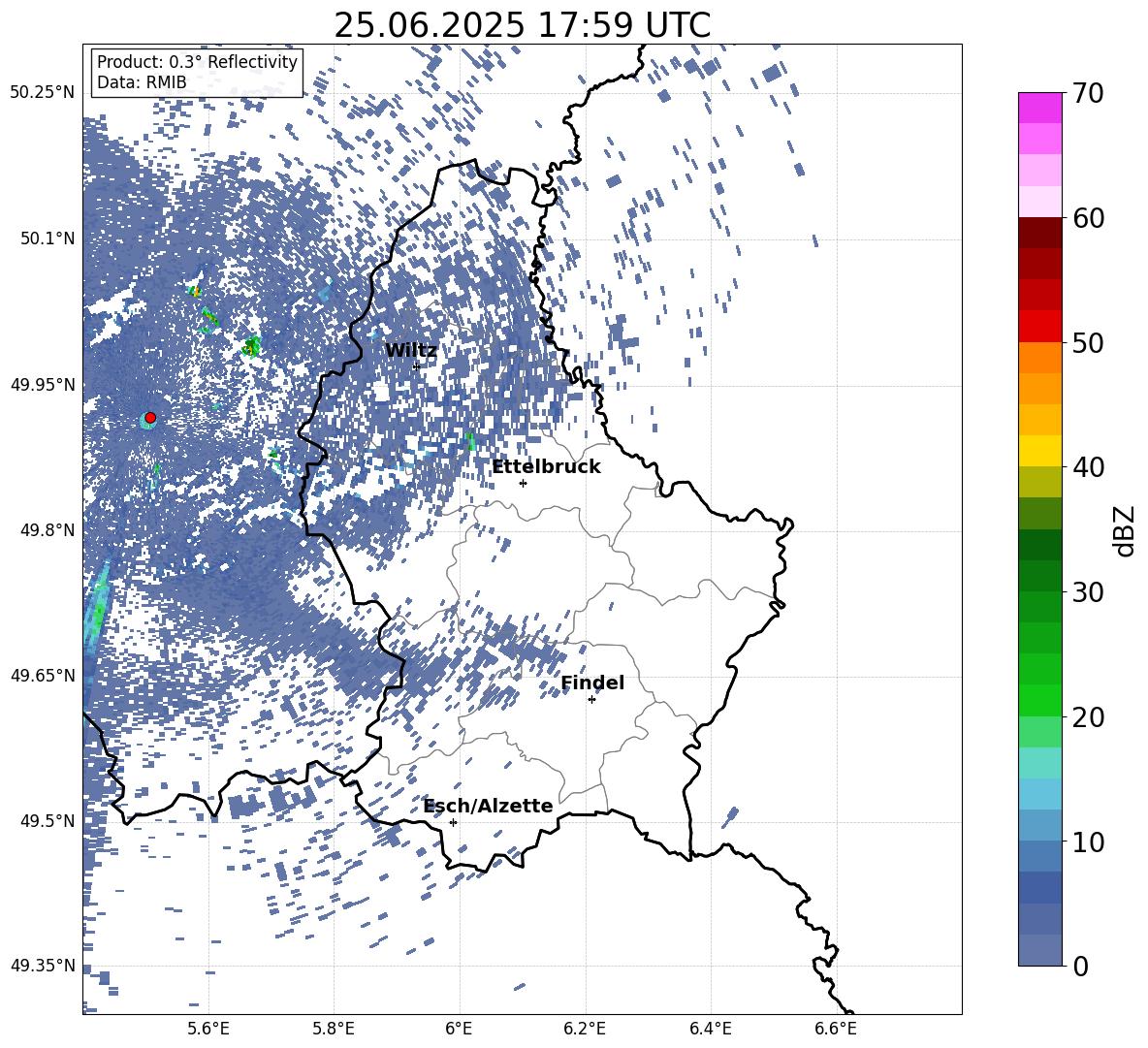Click the 5.6°E longitude label
The height and width of the screenshot is (1048, 1148).
coord(208,1029)
